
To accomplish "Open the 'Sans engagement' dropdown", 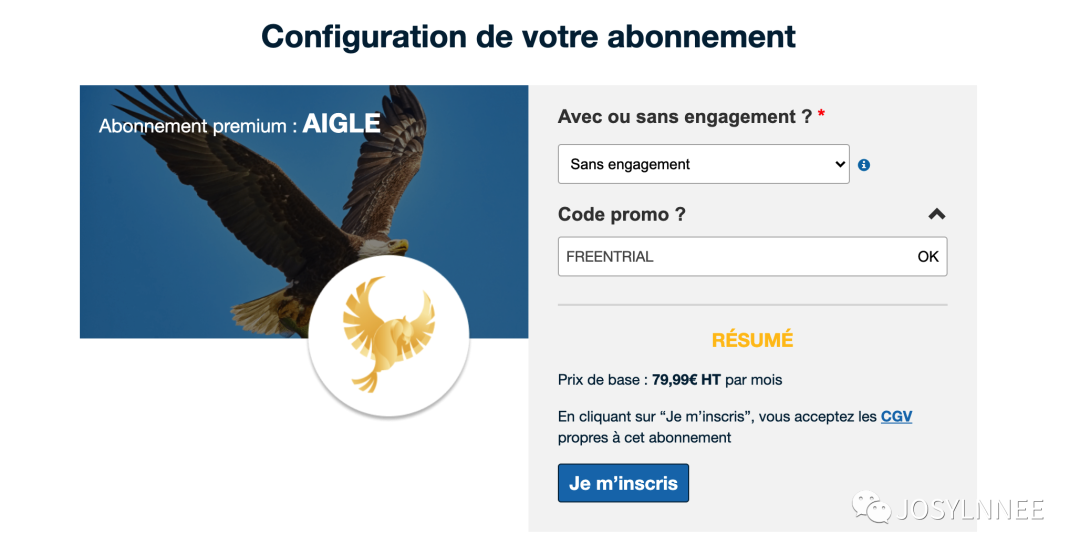I will point(703,164).
